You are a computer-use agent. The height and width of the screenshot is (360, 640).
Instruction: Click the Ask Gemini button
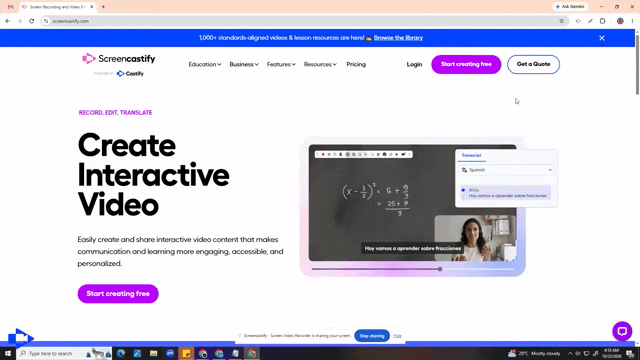tap(570, 7)
